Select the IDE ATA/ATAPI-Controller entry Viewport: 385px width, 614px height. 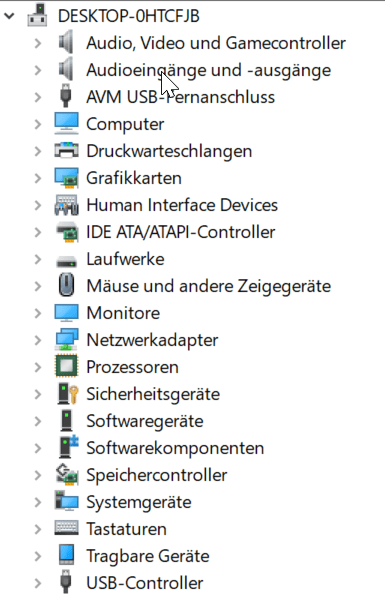click(x=181, y=232)
